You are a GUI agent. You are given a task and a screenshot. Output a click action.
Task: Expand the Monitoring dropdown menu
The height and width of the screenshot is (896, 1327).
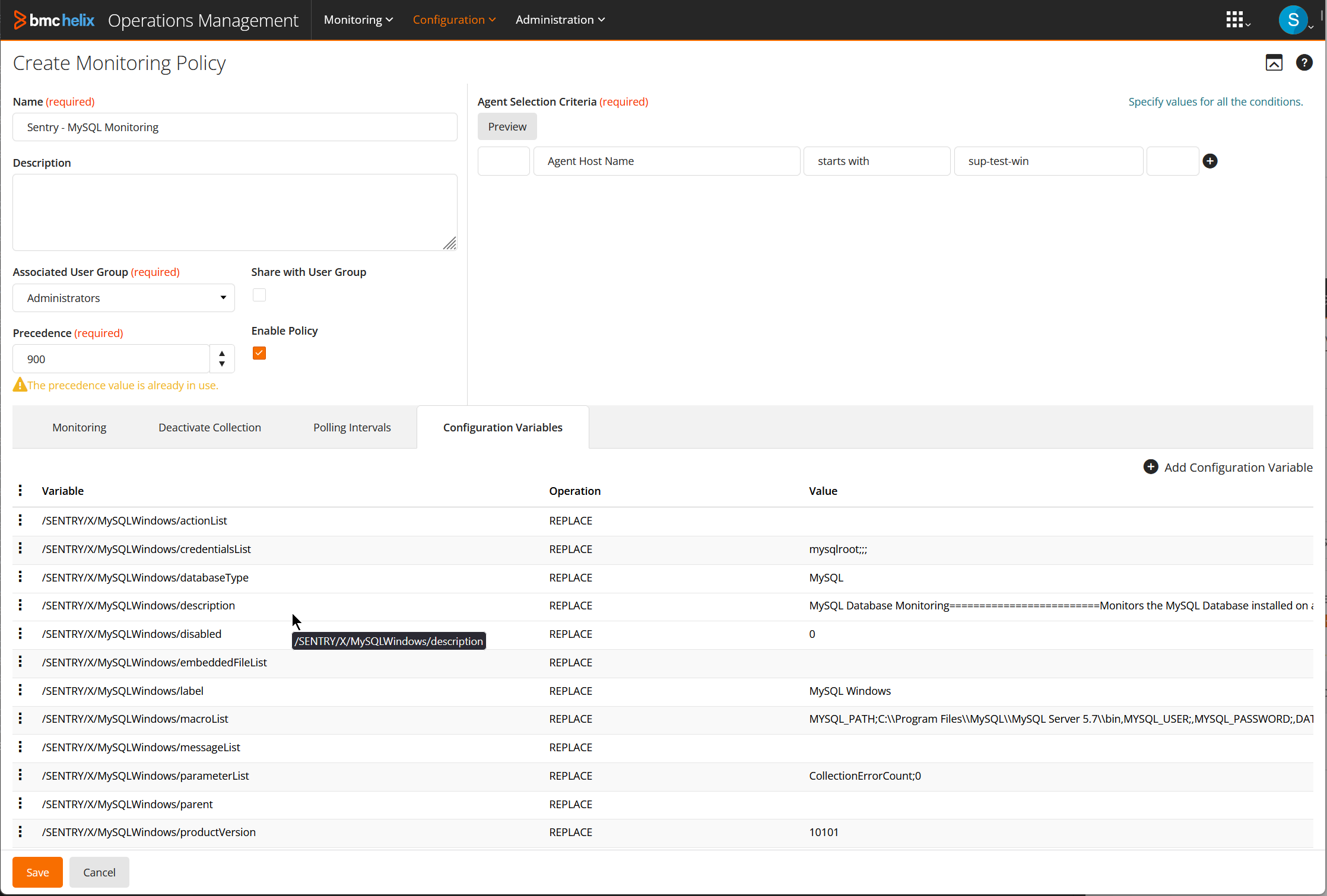355,19
